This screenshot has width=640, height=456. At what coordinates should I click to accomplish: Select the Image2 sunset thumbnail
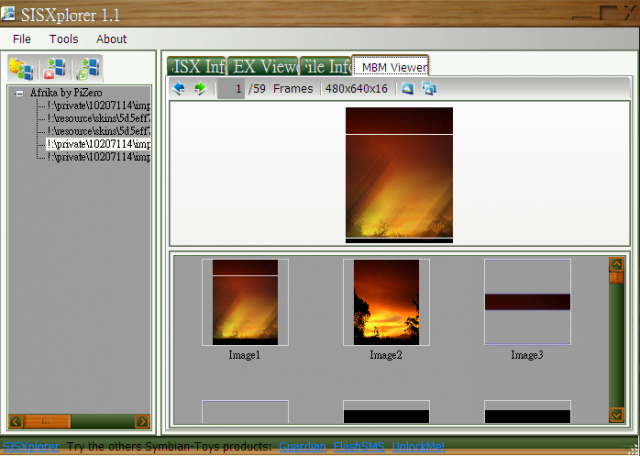pyautogui.click(x=386, y=303)
